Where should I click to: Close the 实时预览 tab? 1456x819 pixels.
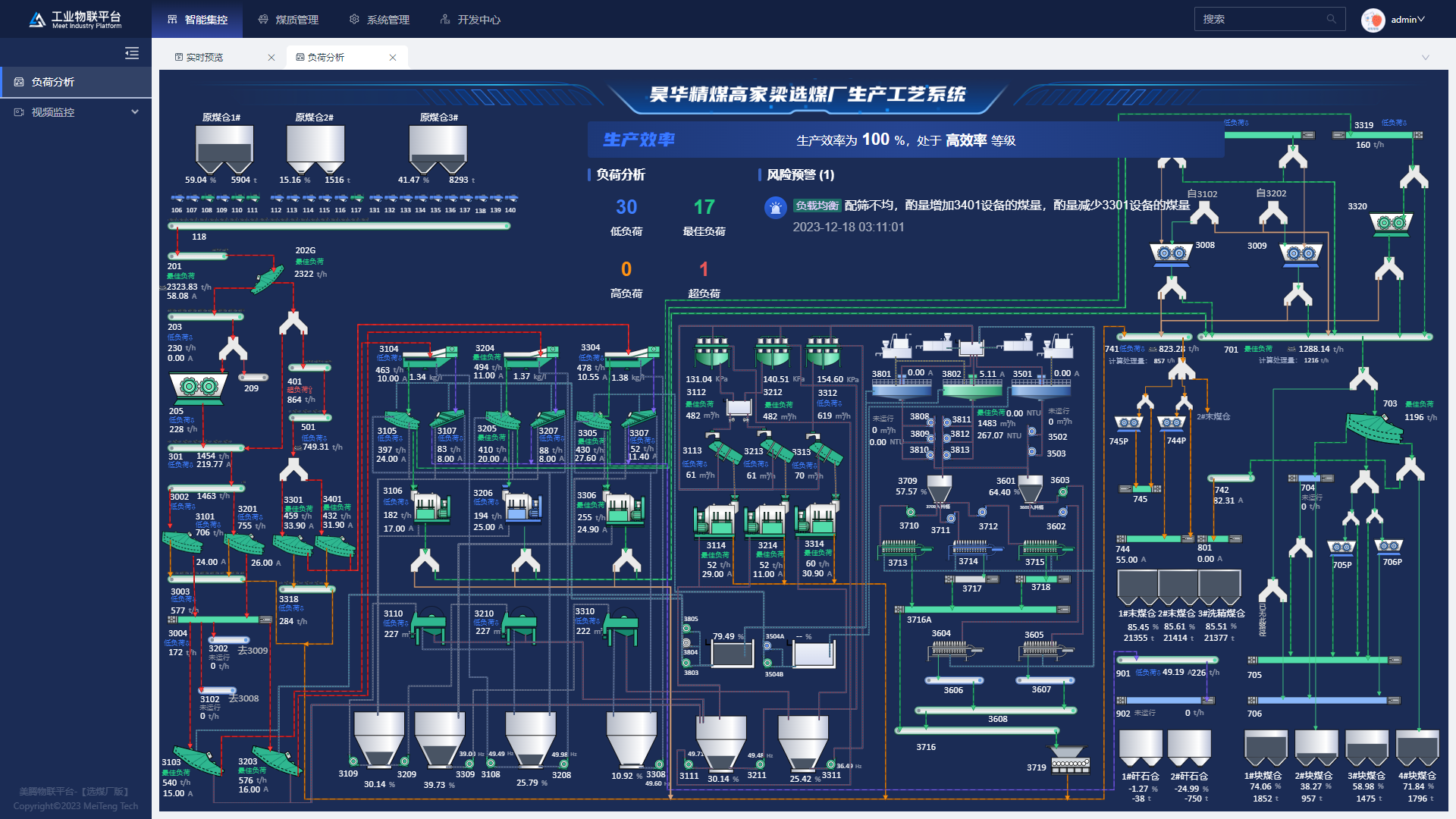271,58
